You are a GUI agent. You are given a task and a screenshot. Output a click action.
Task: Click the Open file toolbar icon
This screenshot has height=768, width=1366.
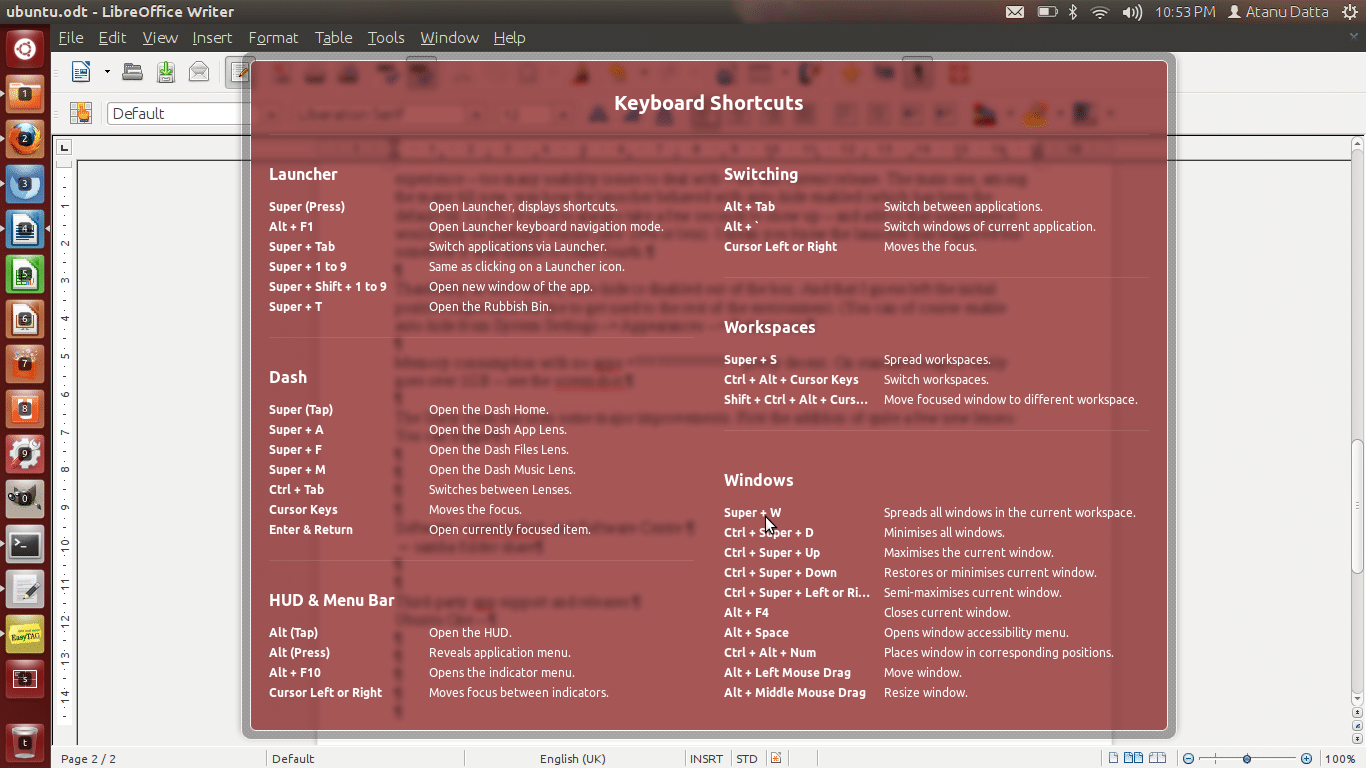click(x=132, y=72)
